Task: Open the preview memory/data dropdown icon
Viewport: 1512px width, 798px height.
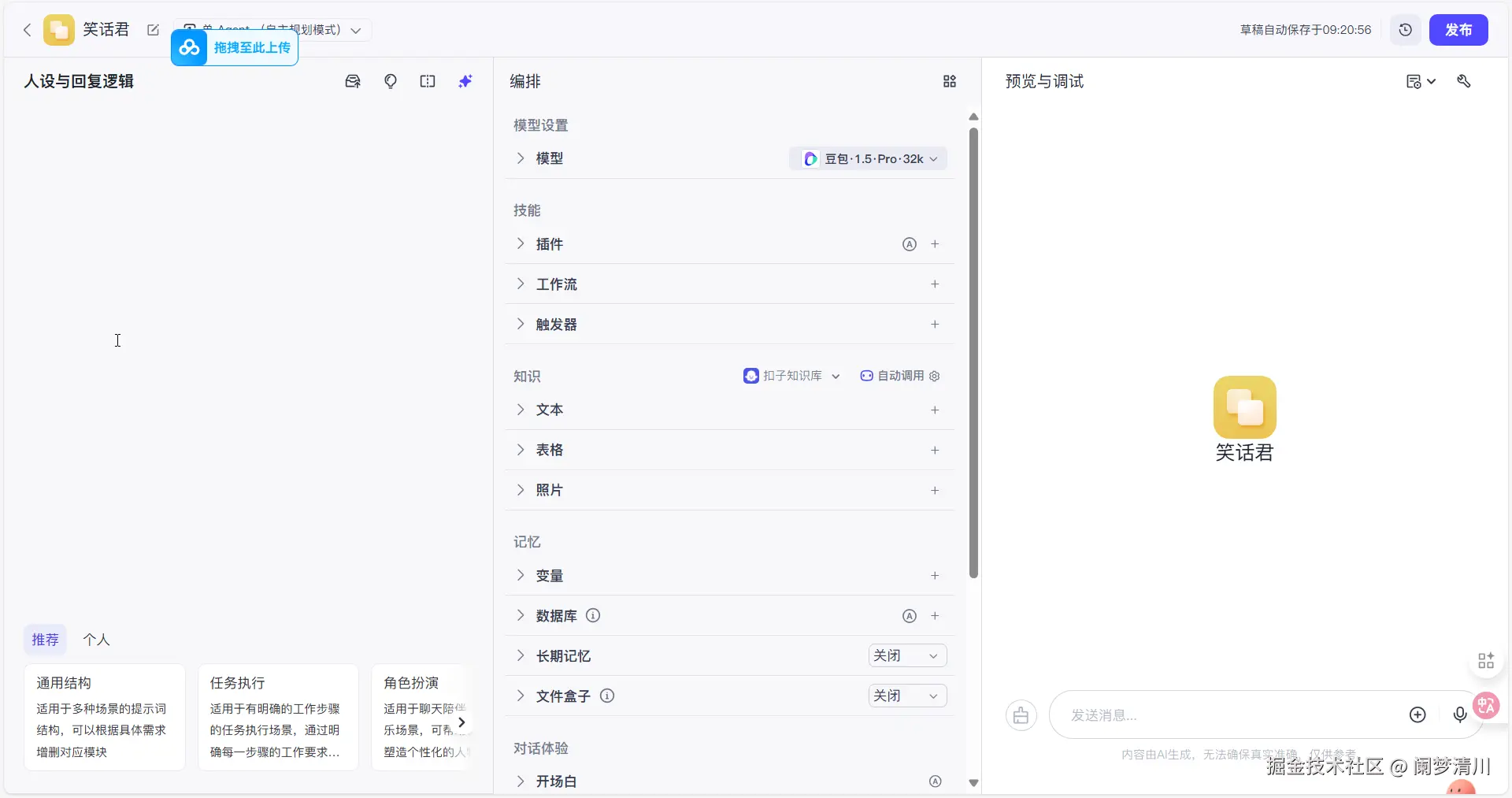Action: 1421,81
